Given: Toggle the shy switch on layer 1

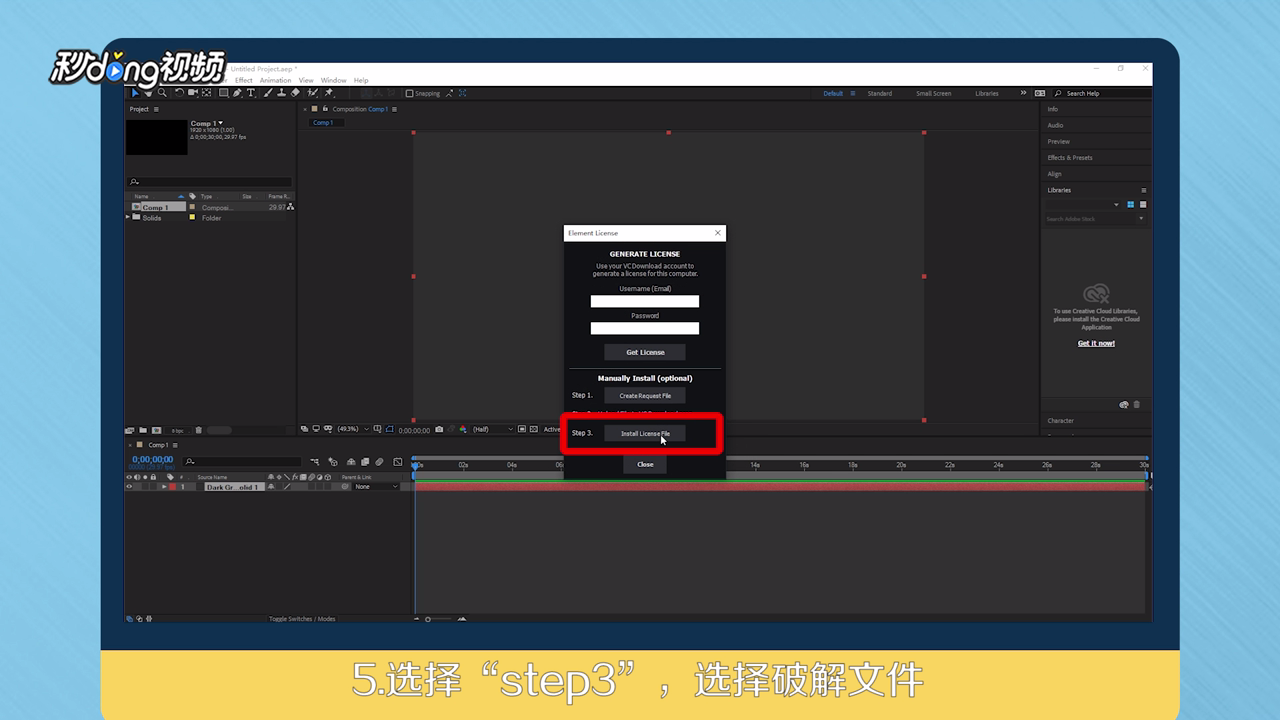Looking at the screenshot, I should click(x=271, y=487).
